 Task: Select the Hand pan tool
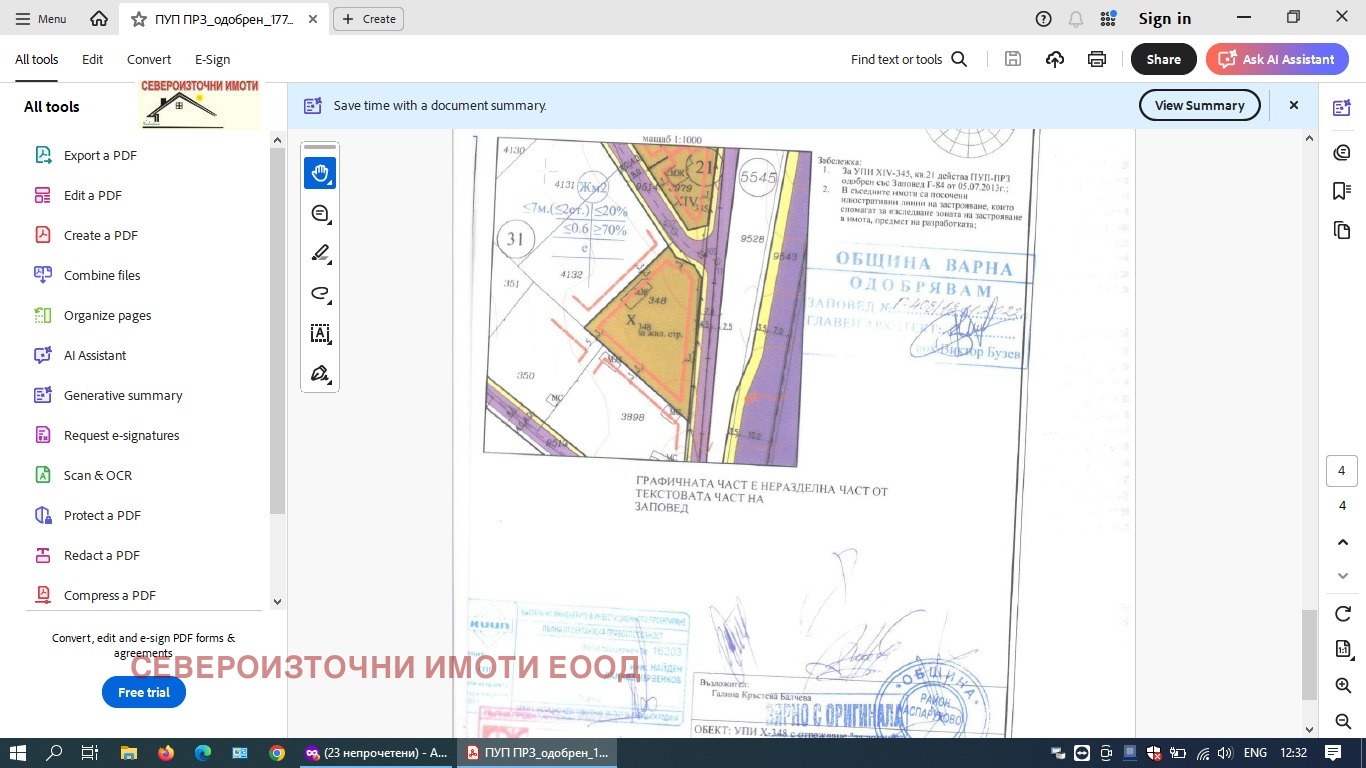[320, 173]
